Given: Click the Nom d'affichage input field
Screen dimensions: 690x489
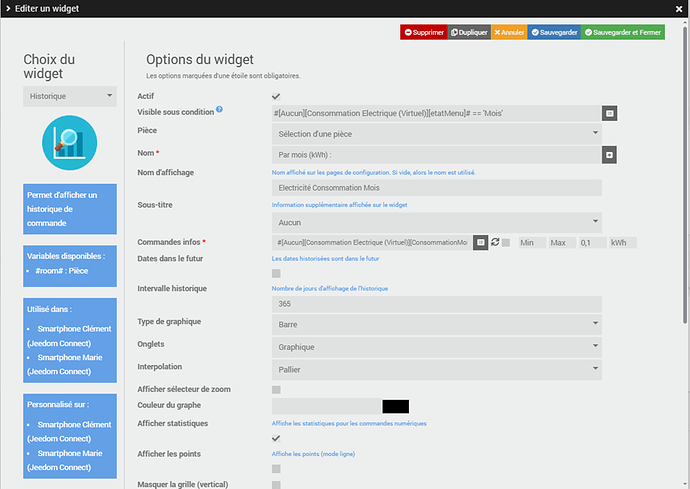Looking at the screenshot, I should point(437,188).
